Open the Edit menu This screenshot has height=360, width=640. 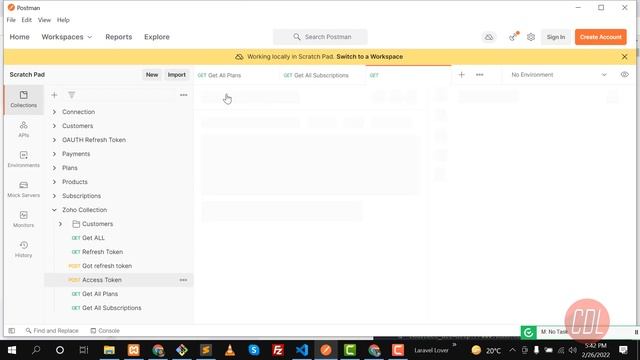click(27, 20)
